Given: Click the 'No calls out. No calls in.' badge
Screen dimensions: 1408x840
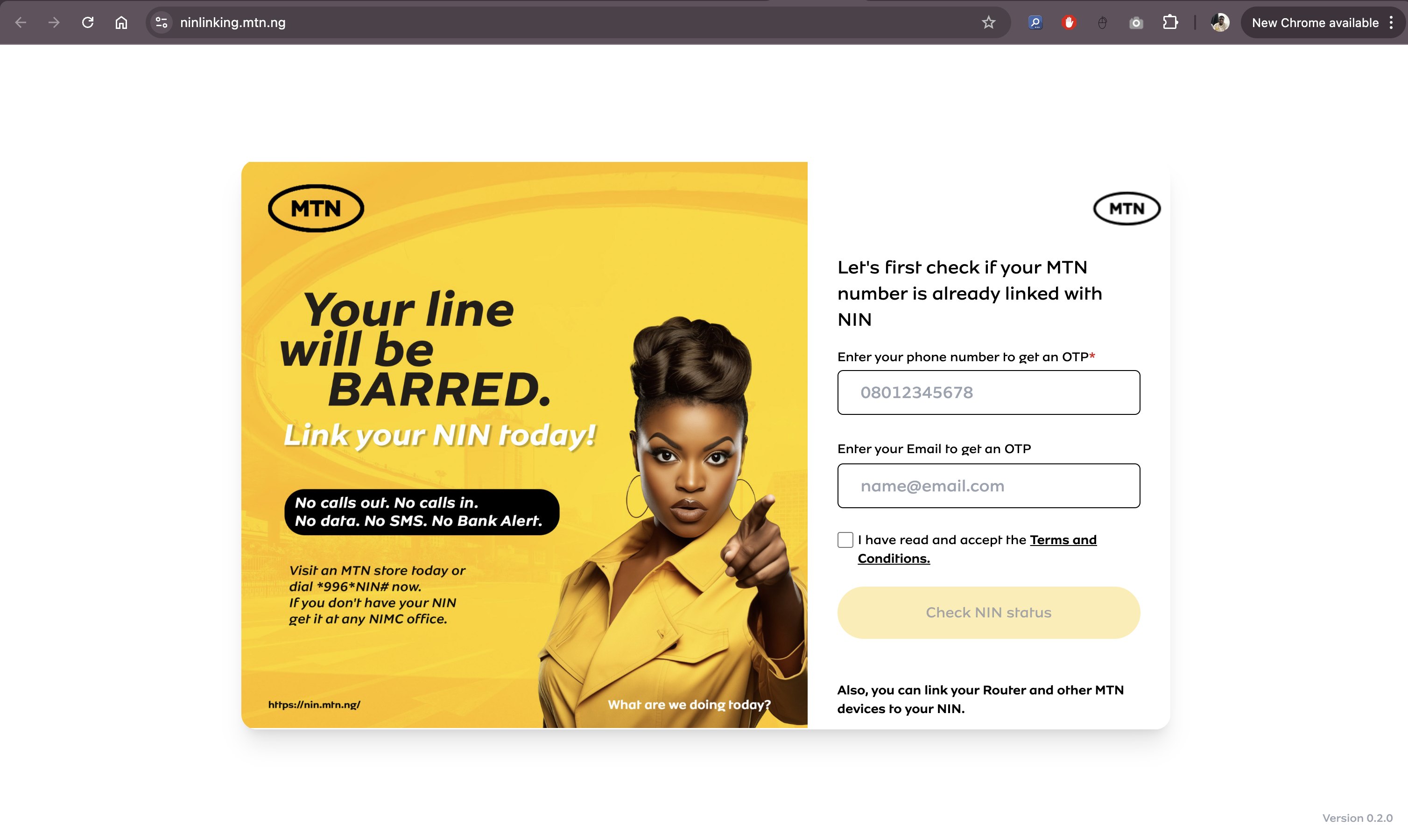Looking at the screenshot, I should (422, 511).
